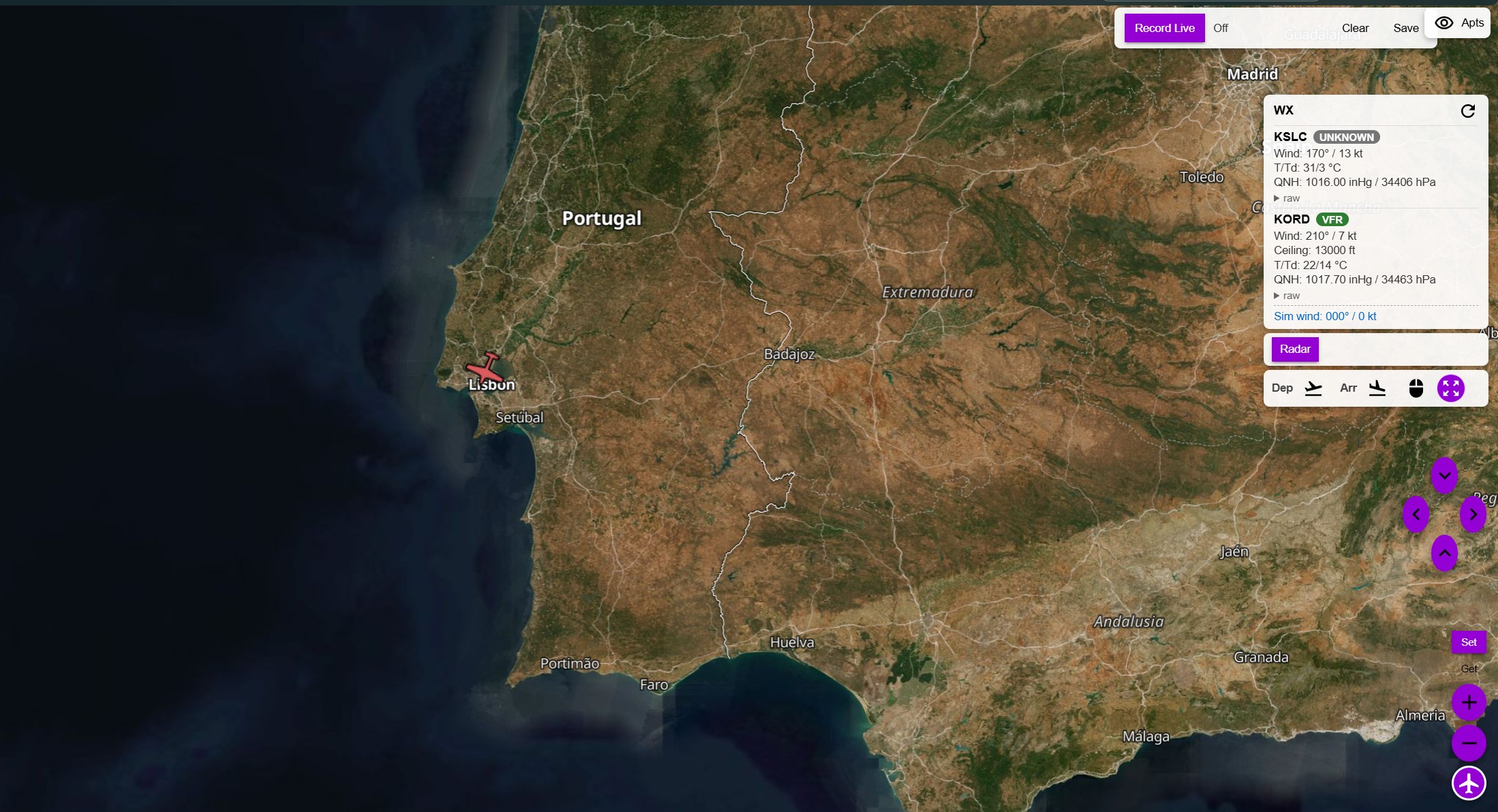Zoom out with the minus button

click(1469, 743)
